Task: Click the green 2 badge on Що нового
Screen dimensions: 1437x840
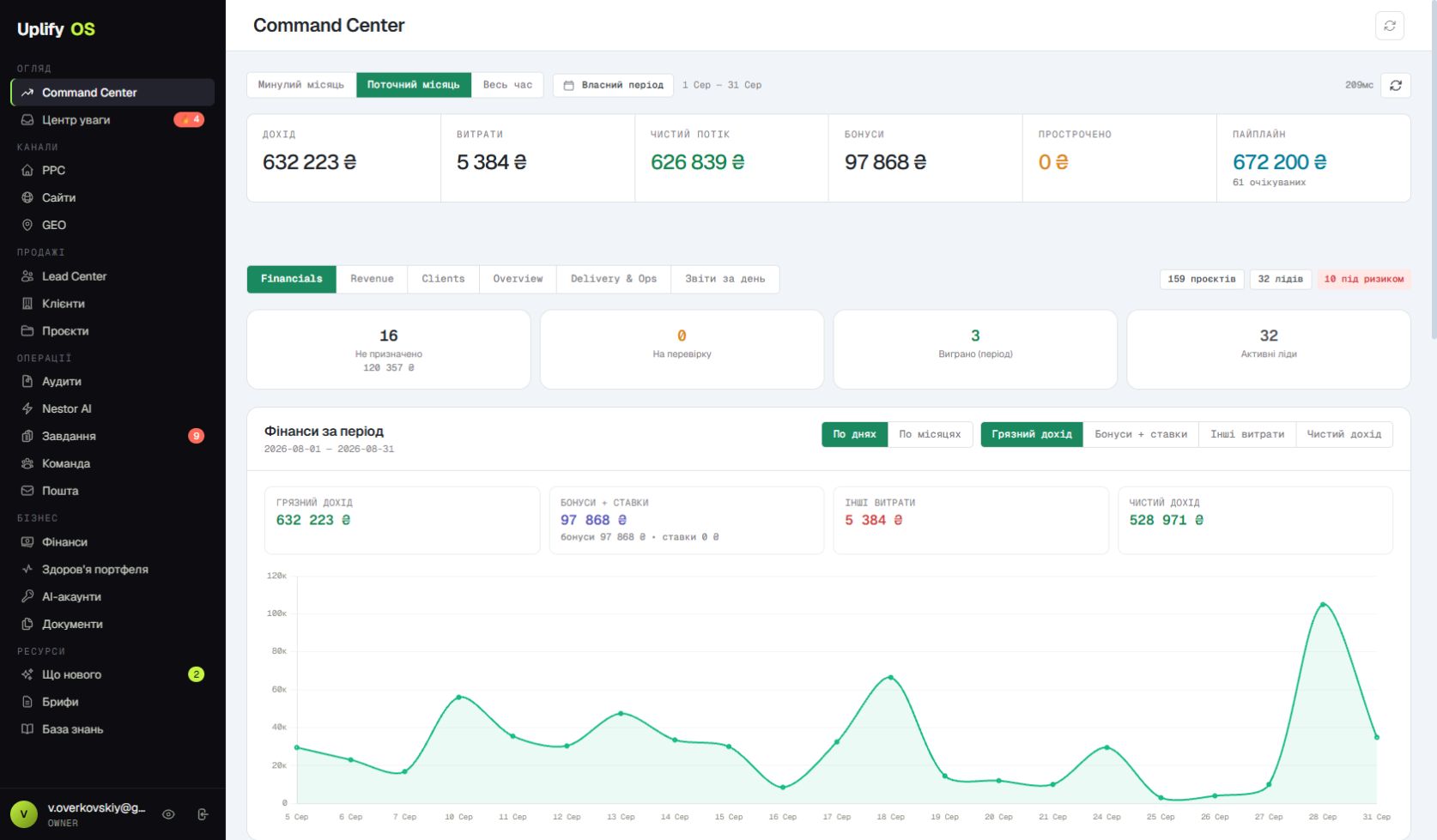Action: [x=196, y=675]
